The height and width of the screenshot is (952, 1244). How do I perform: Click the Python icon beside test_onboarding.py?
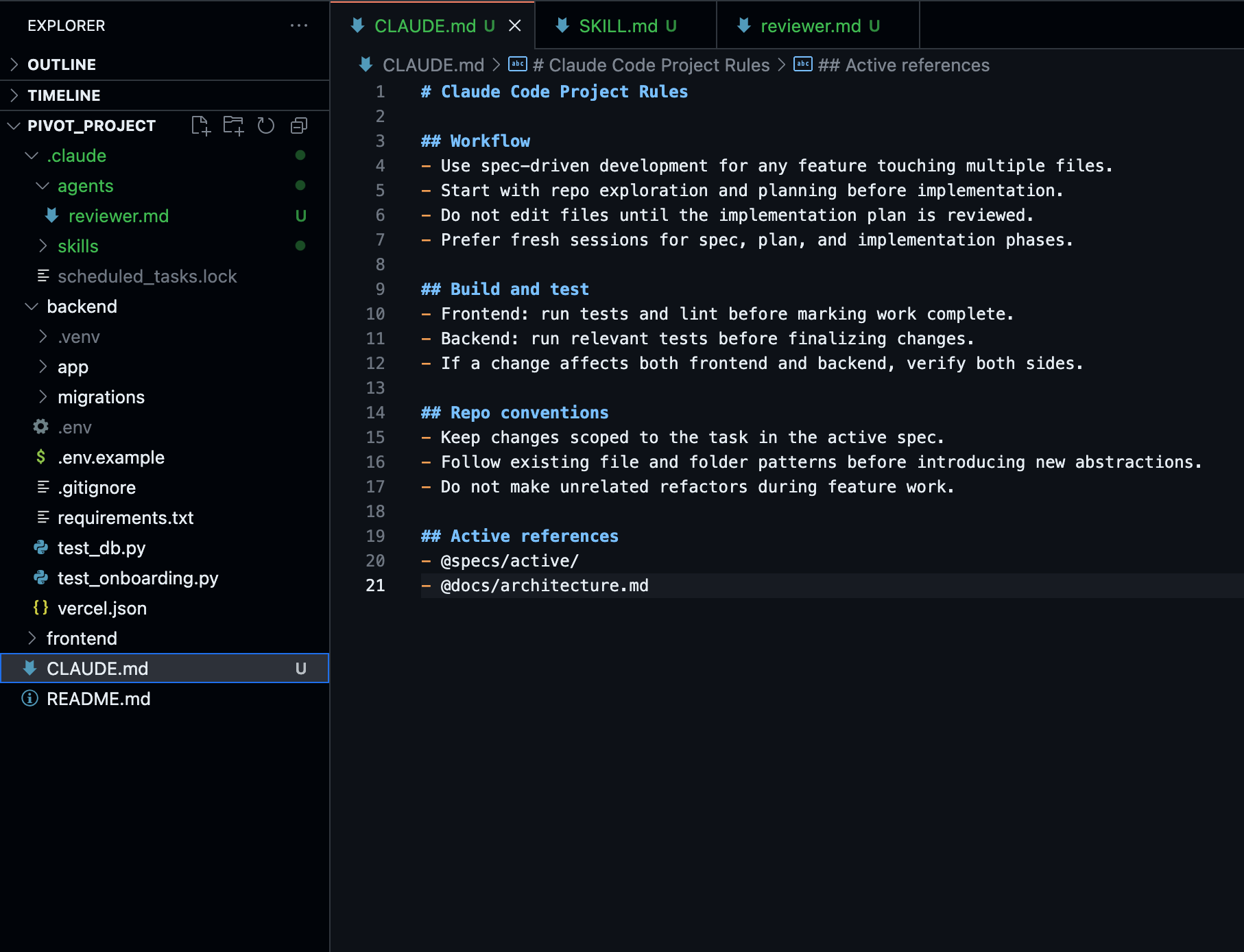41,578
